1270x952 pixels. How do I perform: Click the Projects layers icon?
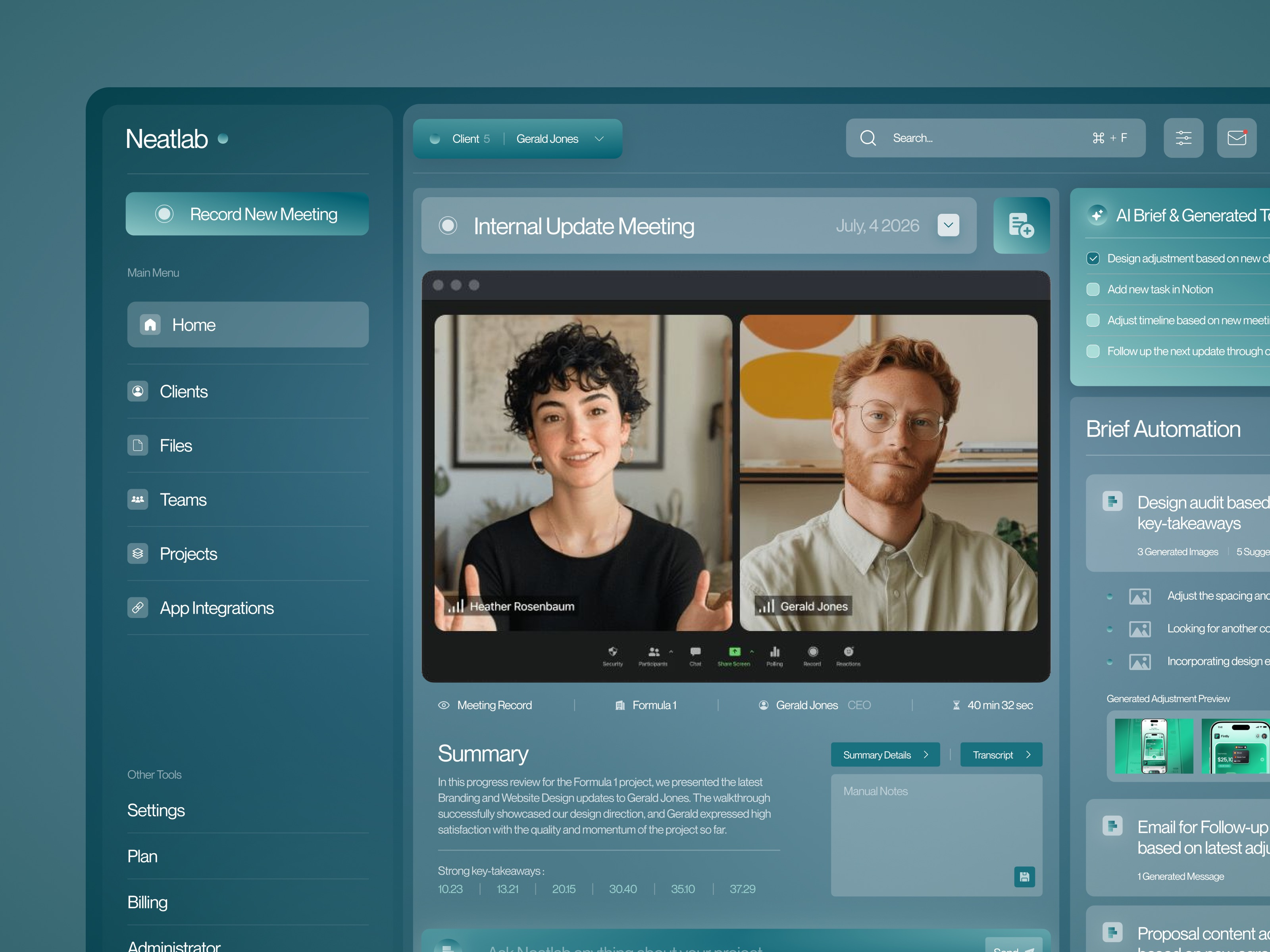point(138,553)
